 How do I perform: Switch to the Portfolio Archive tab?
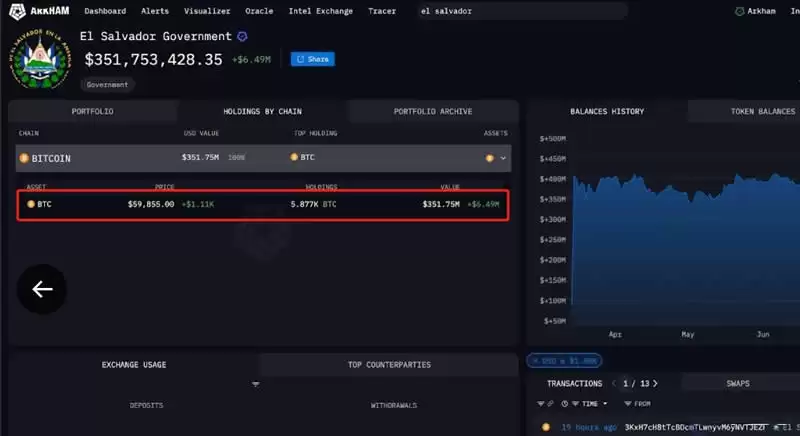tap(432, 111)
